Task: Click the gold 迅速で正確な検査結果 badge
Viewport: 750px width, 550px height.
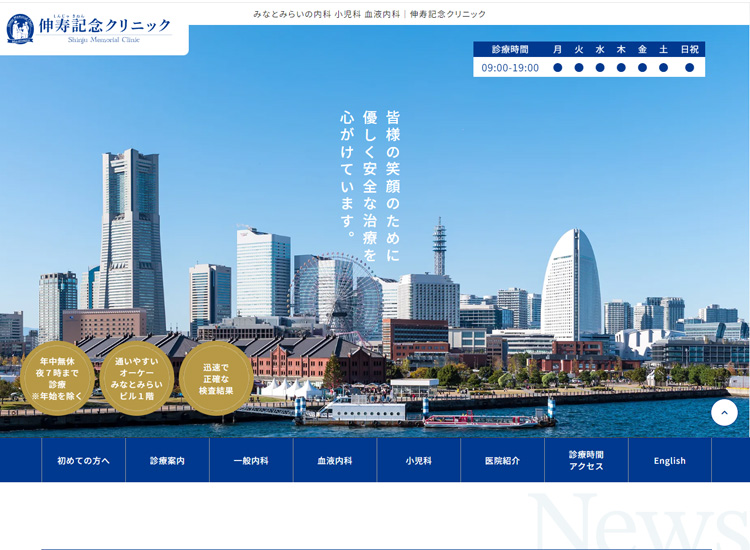Action: click(x=216, y=378)
